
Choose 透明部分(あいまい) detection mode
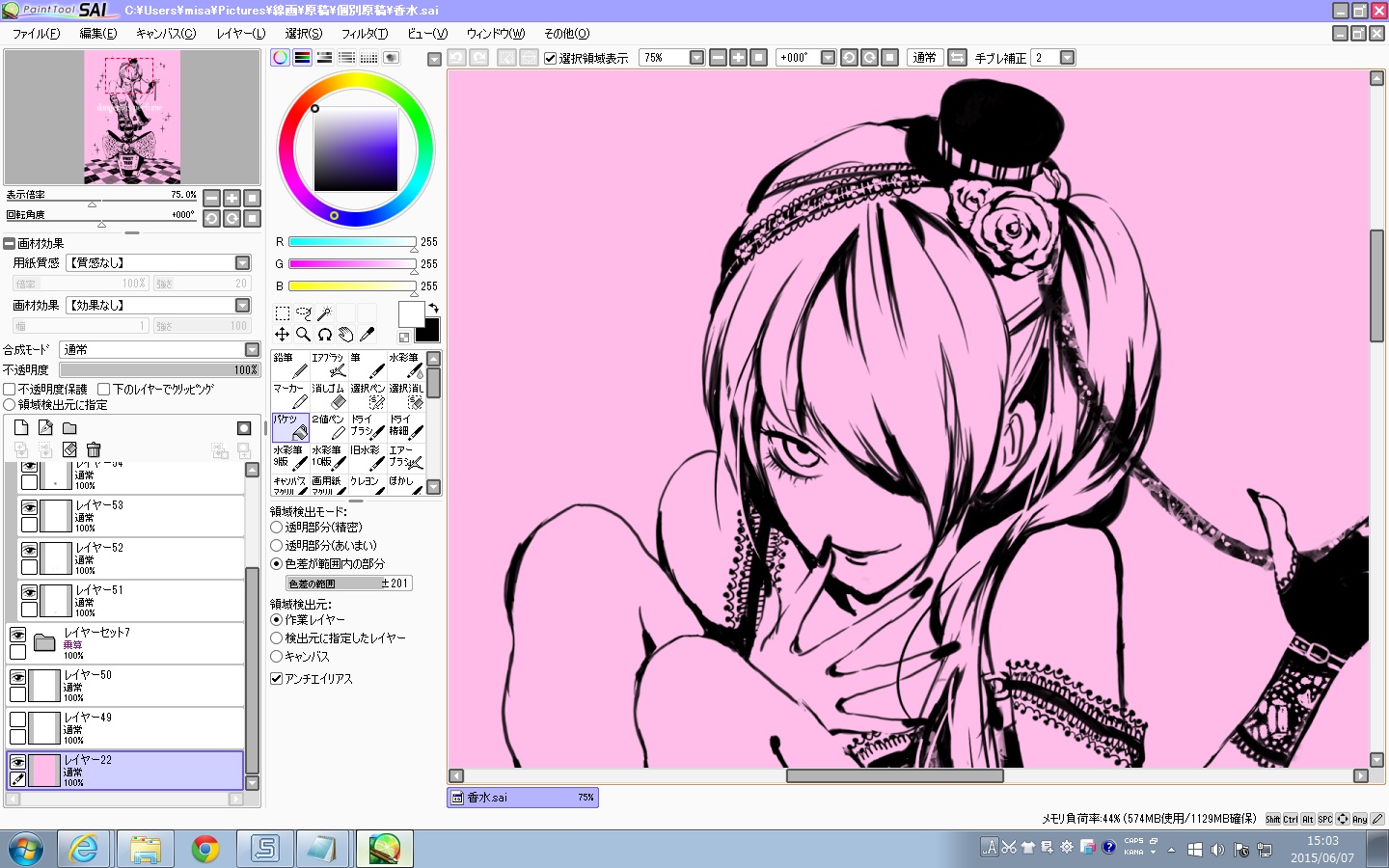tap(277, 546)
